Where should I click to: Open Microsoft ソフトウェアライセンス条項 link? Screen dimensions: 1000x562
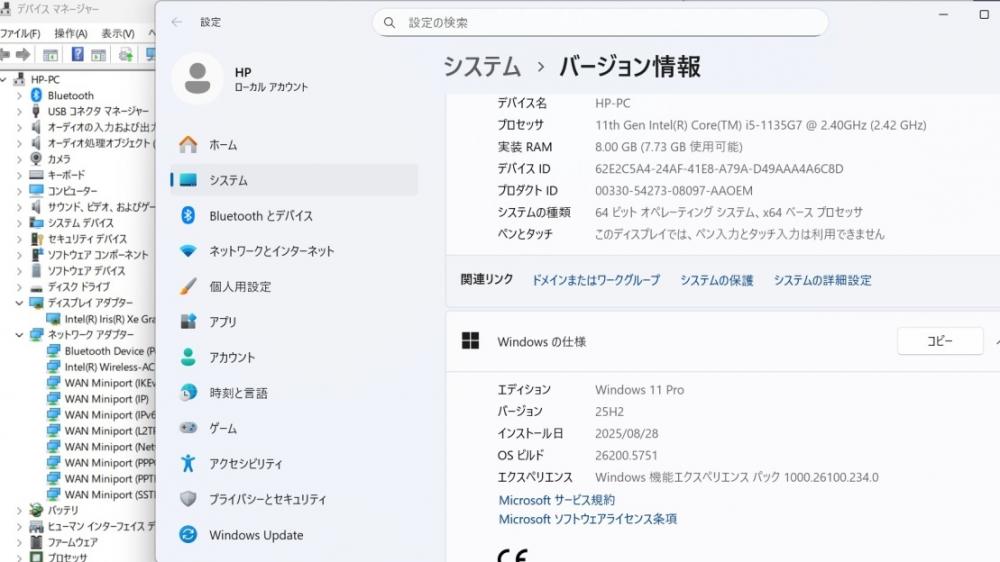click(x=587, y=519)
